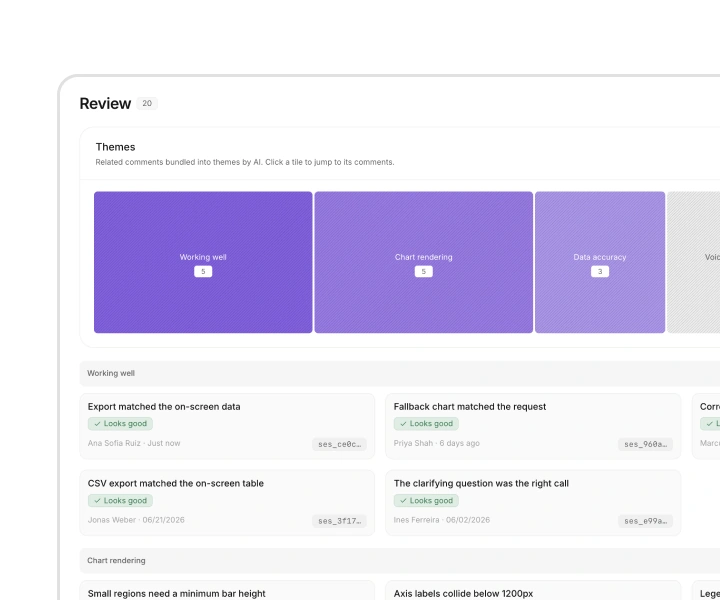720x600 pixels.
Task: Open the Data accuracy theme tile
Action: 600,262
